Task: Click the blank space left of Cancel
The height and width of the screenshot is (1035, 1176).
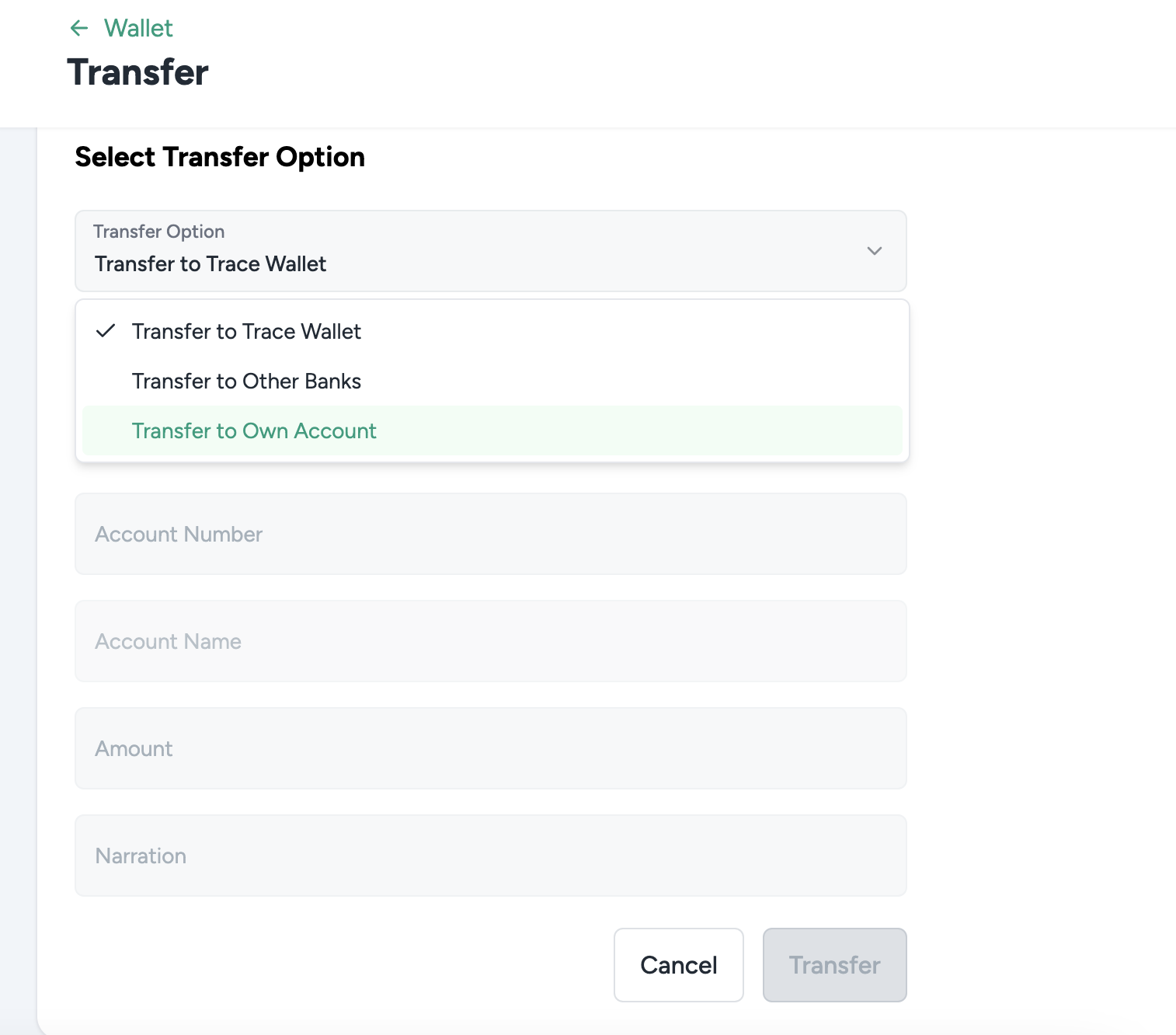Action: tap(350, 965)
